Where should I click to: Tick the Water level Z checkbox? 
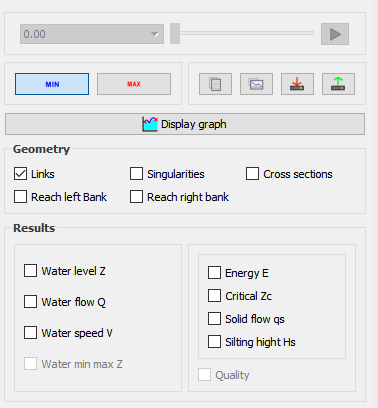[x=30, y=271]
